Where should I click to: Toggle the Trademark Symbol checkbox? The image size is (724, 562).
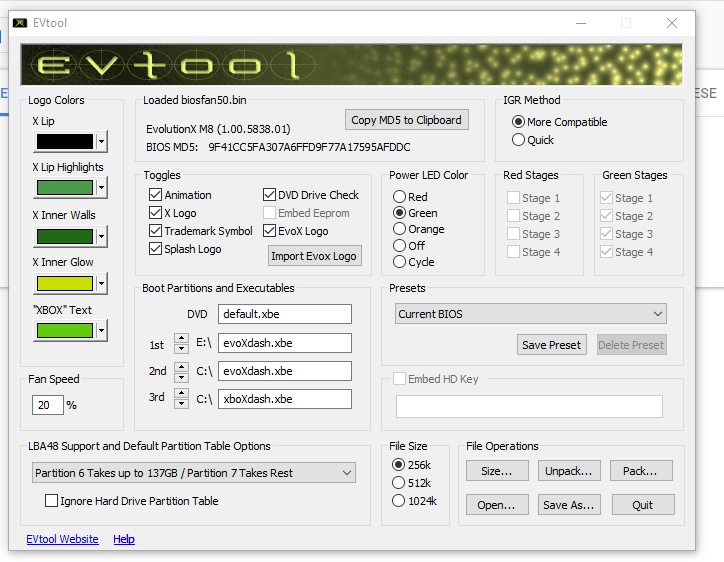201,231
